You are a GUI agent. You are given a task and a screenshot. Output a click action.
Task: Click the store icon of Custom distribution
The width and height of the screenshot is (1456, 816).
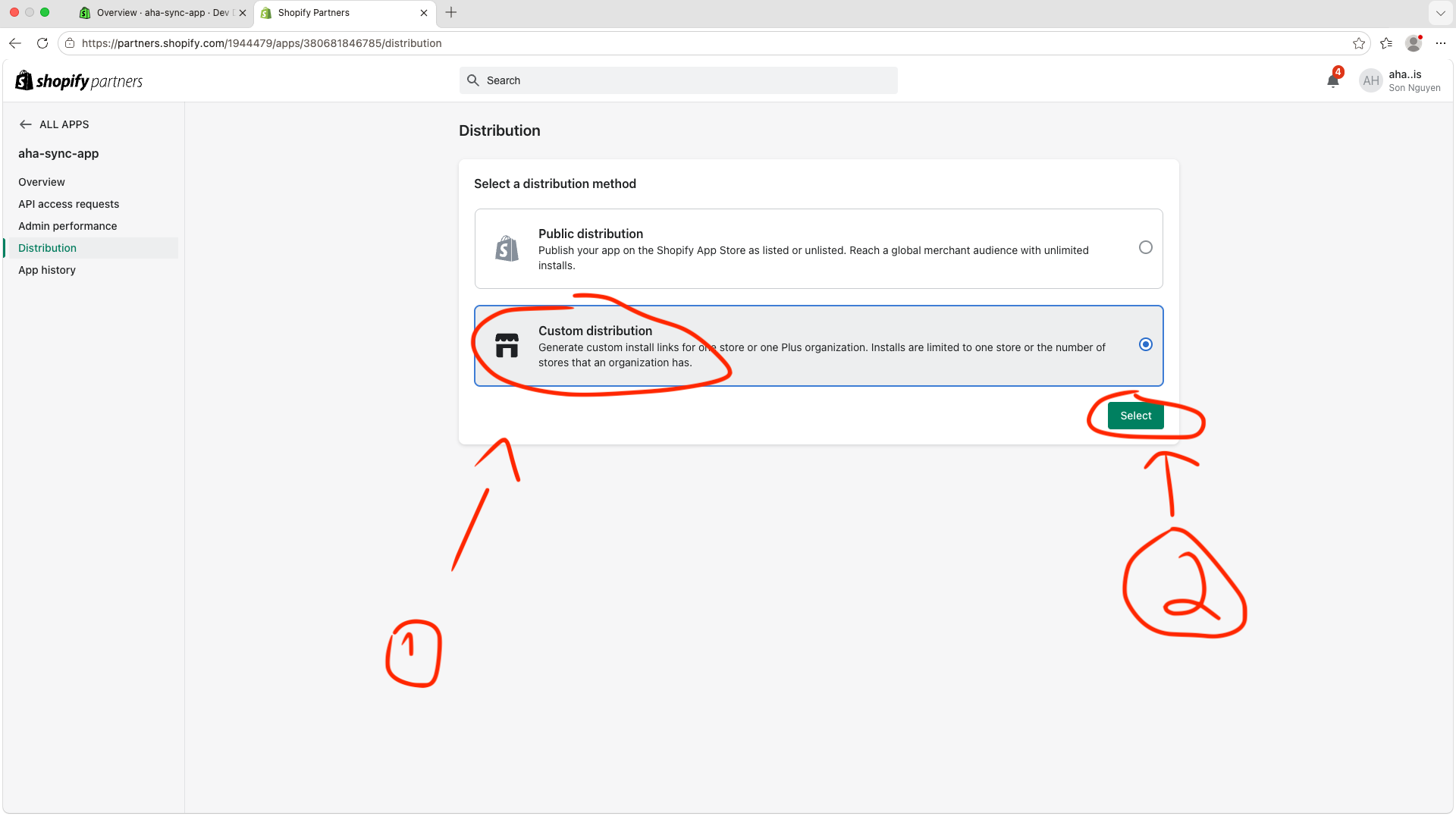pos(507,345)
